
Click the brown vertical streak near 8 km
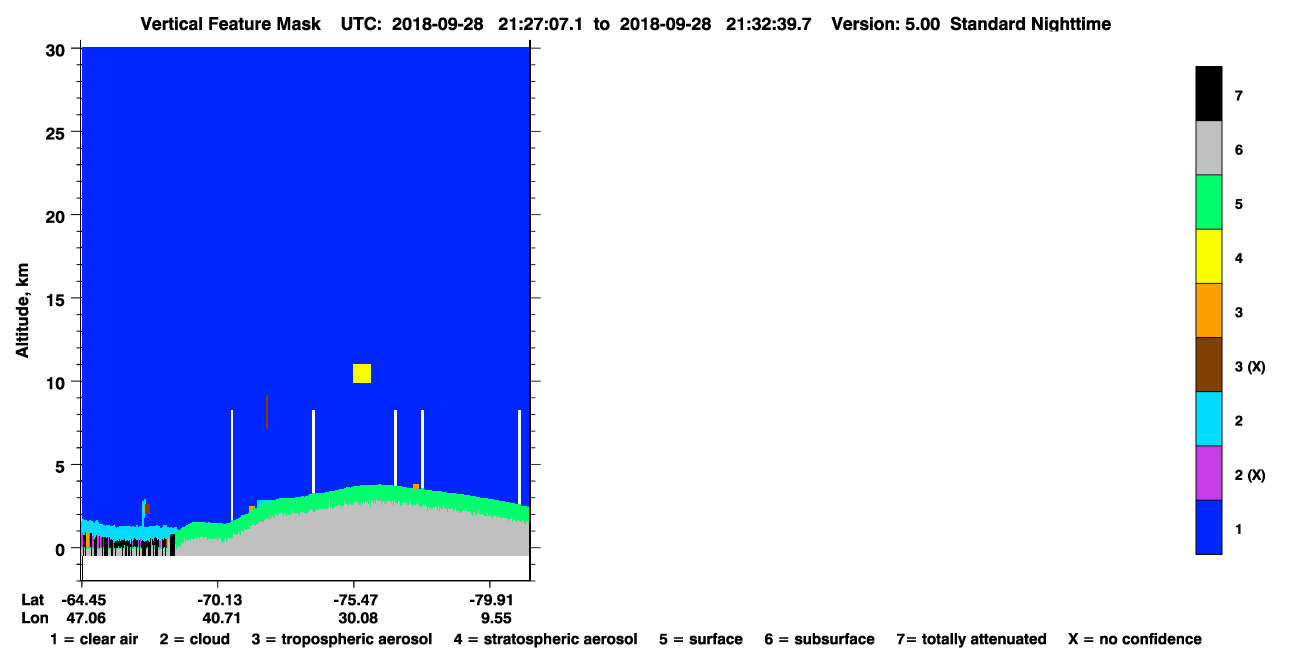coord(266,412)
